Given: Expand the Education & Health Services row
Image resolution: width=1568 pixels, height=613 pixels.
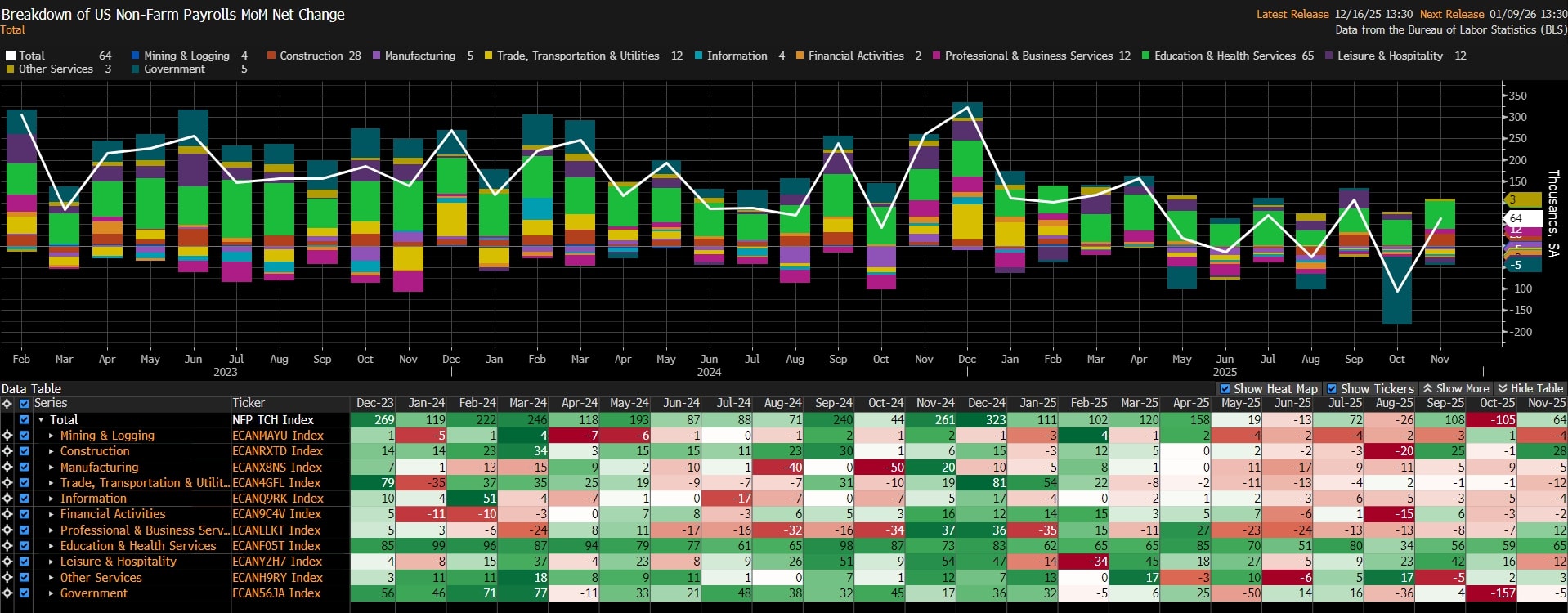Looking at the screenshot, I should tap(52, 546).
